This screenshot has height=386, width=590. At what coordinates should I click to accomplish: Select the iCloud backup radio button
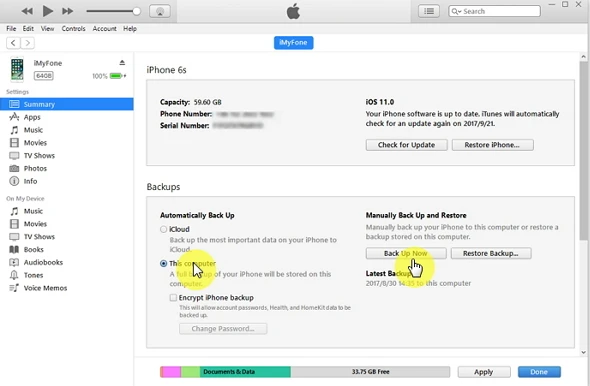(x=163, y=229)
